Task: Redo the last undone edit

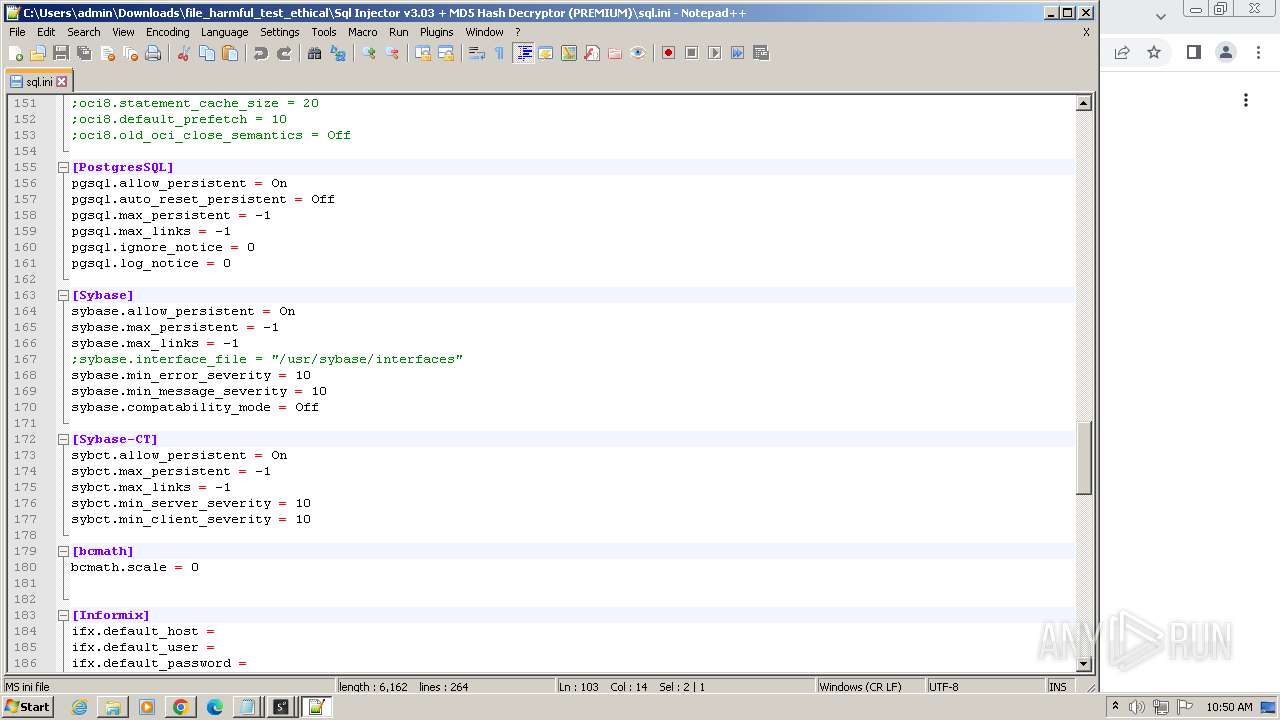Action: click(x=284, y=53)
